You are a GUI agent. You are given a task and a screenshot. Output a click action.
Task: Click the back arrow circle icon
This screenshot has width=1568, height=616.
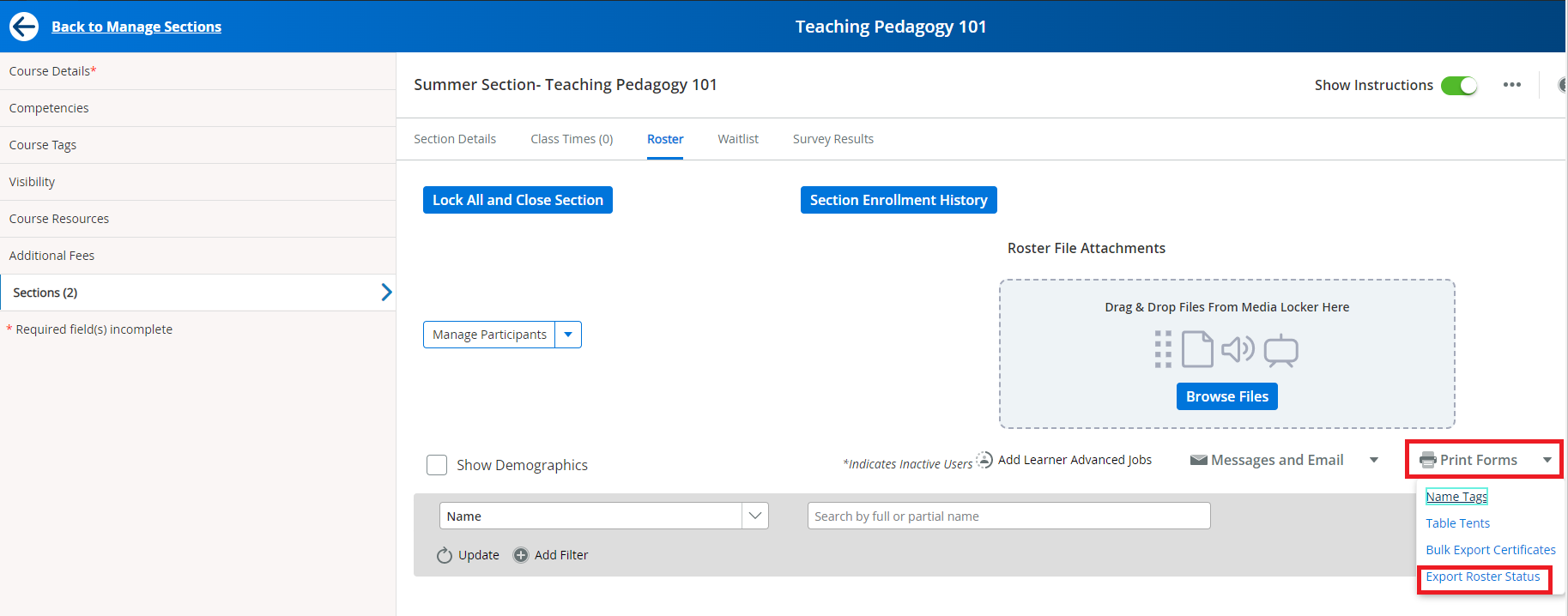click(24, 27)
